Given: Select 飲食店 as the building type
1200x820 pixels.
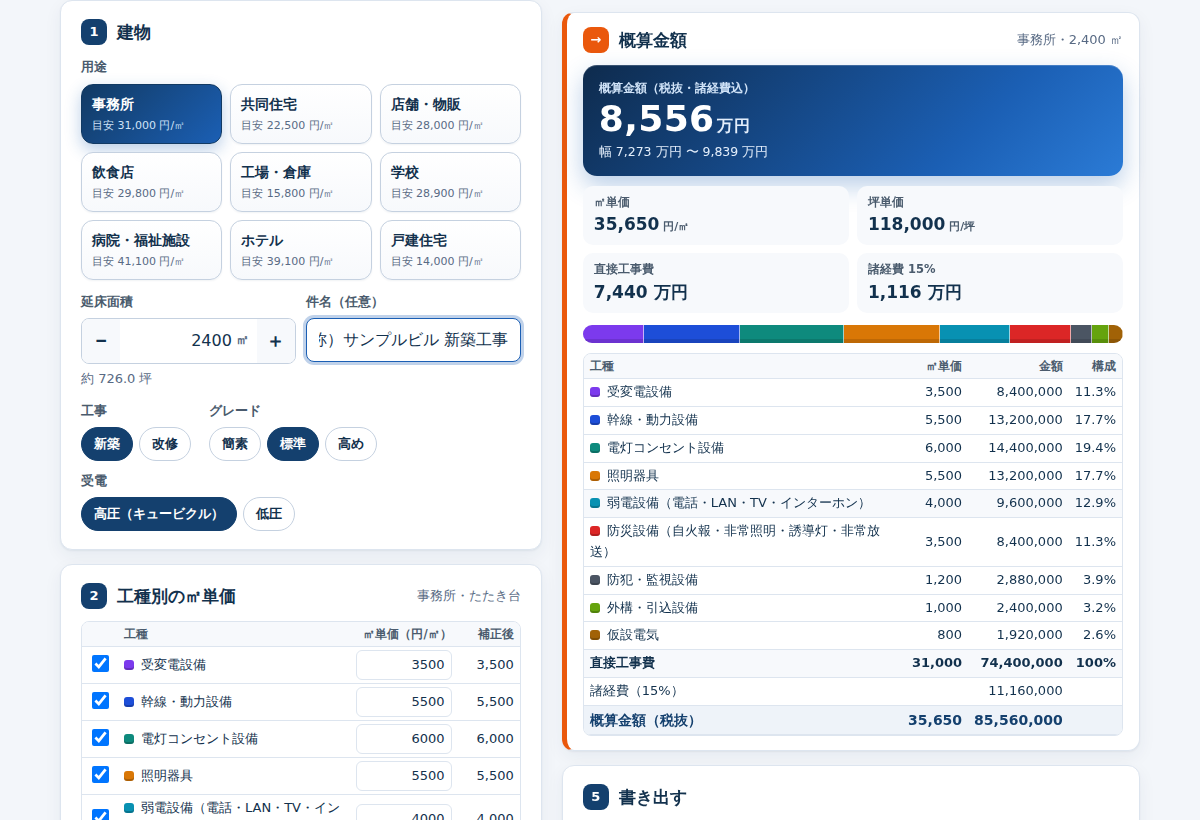Looking at the screenshot, I should [151, 182].
